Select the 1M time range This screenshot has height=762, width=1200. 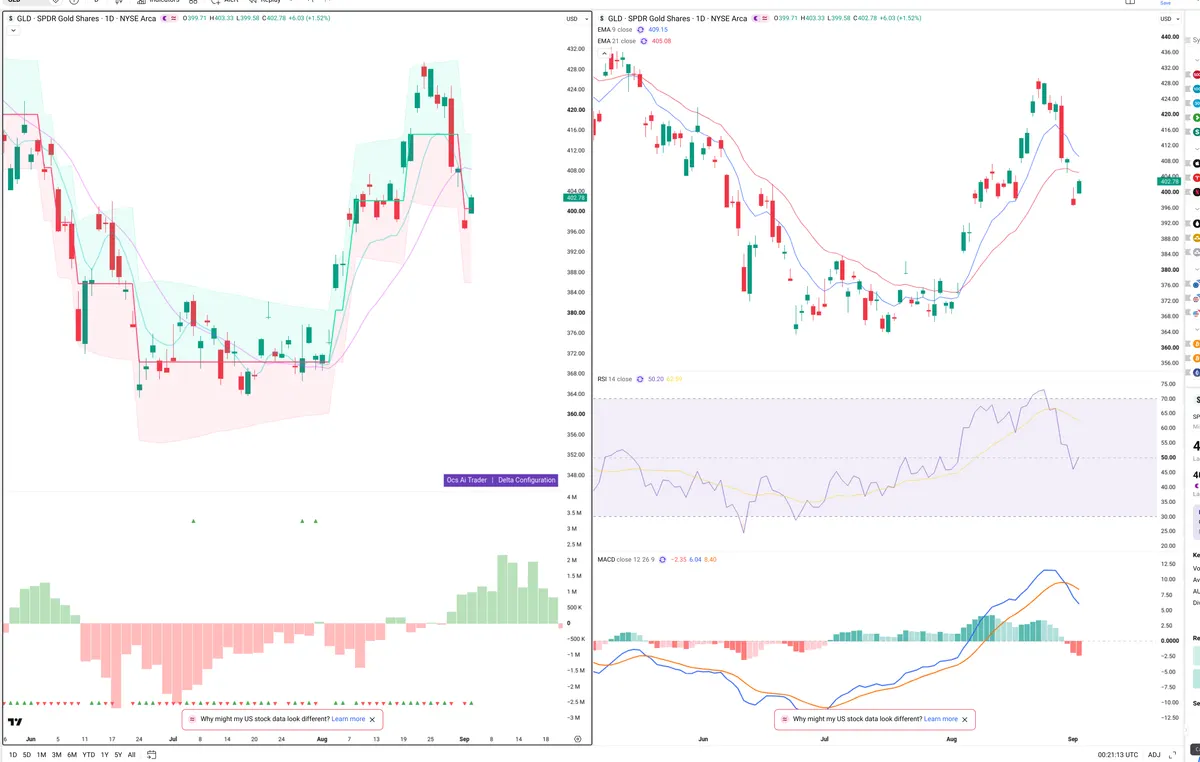coord(42,755)
